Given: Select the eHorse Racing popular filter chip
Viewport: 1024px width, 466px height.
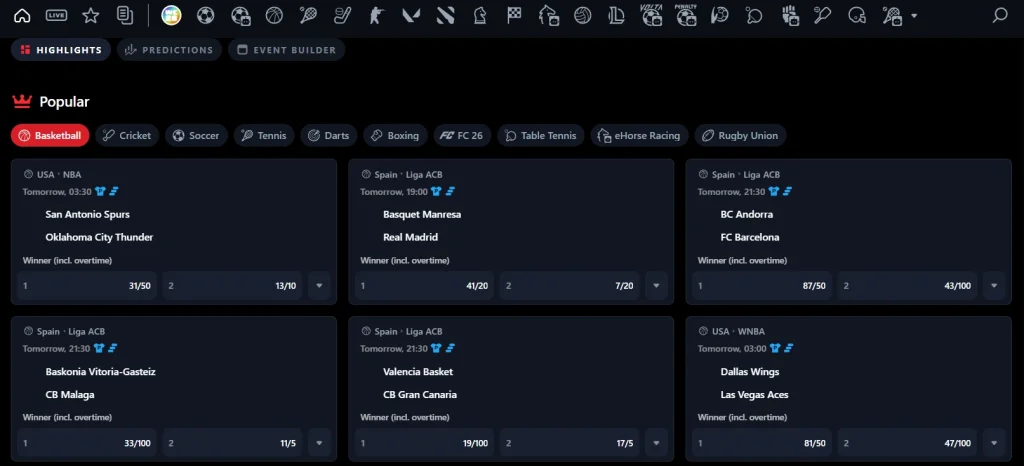Looking at the screenshot, I should pyautogui.click(x=639, y=136).
